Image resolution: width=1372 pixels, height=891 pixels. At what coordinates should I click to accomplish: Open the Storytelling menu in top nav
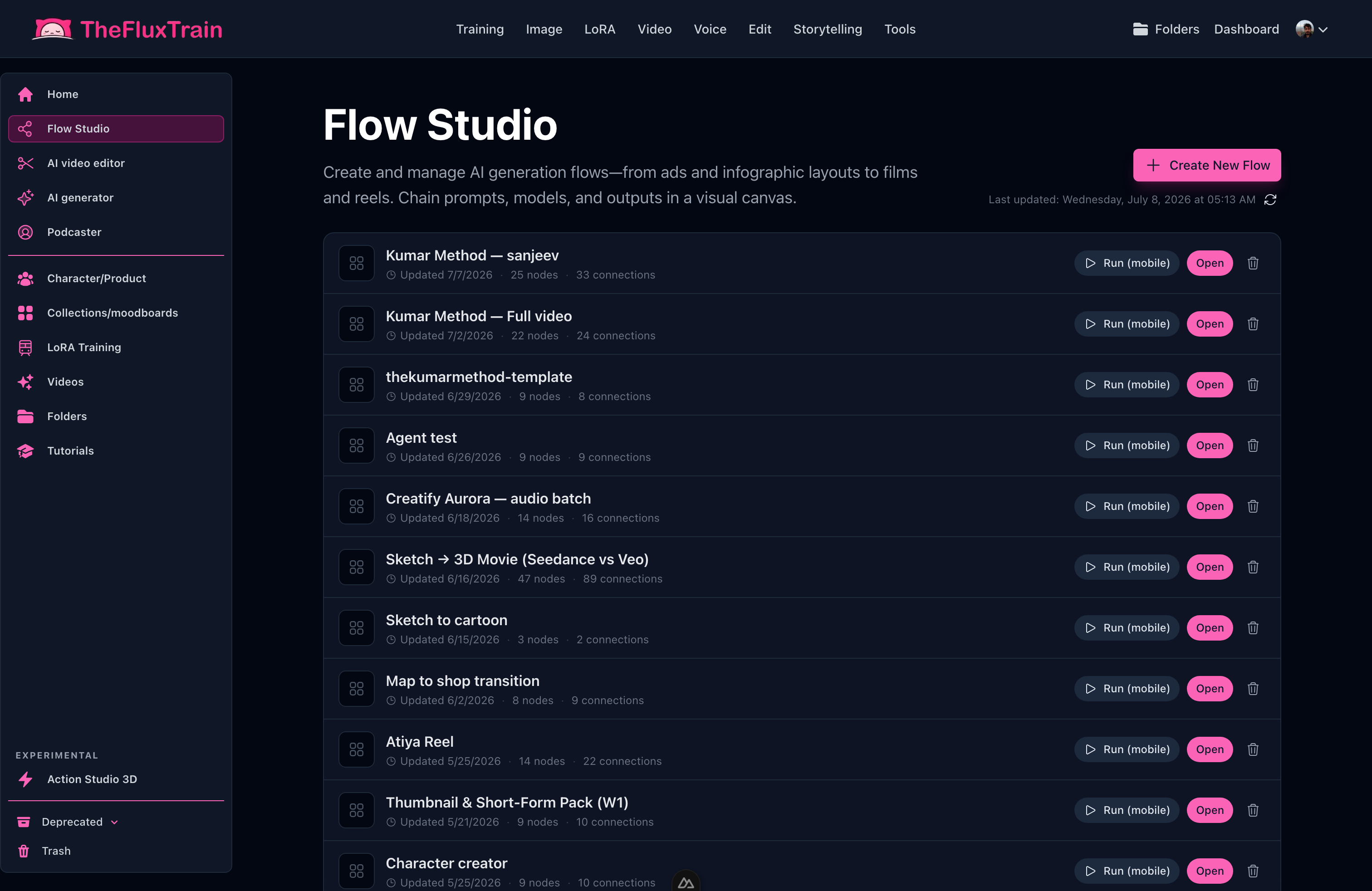(x=827, y=29)
